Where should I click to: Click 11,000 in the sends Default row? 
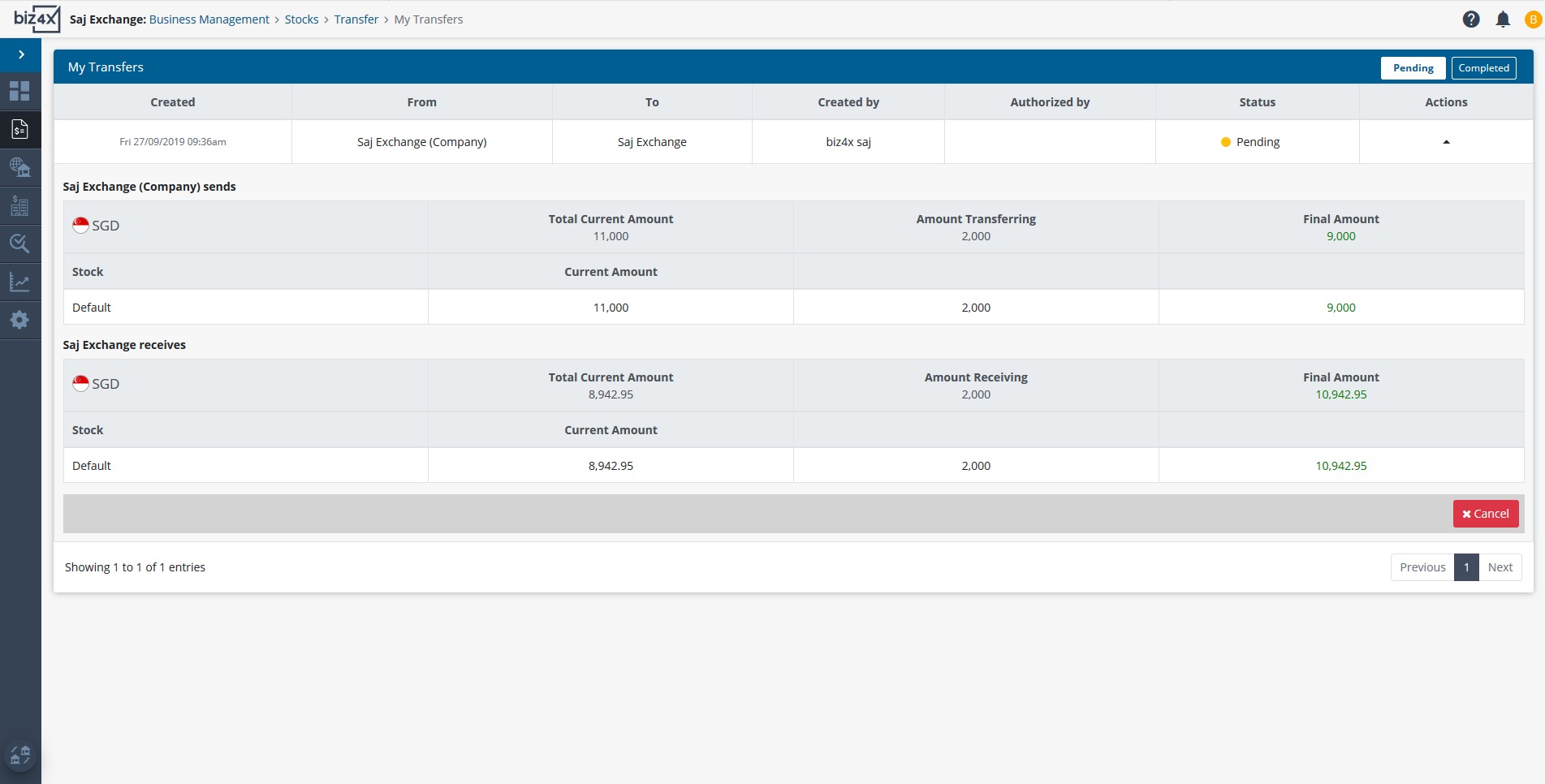coord(611,308)
